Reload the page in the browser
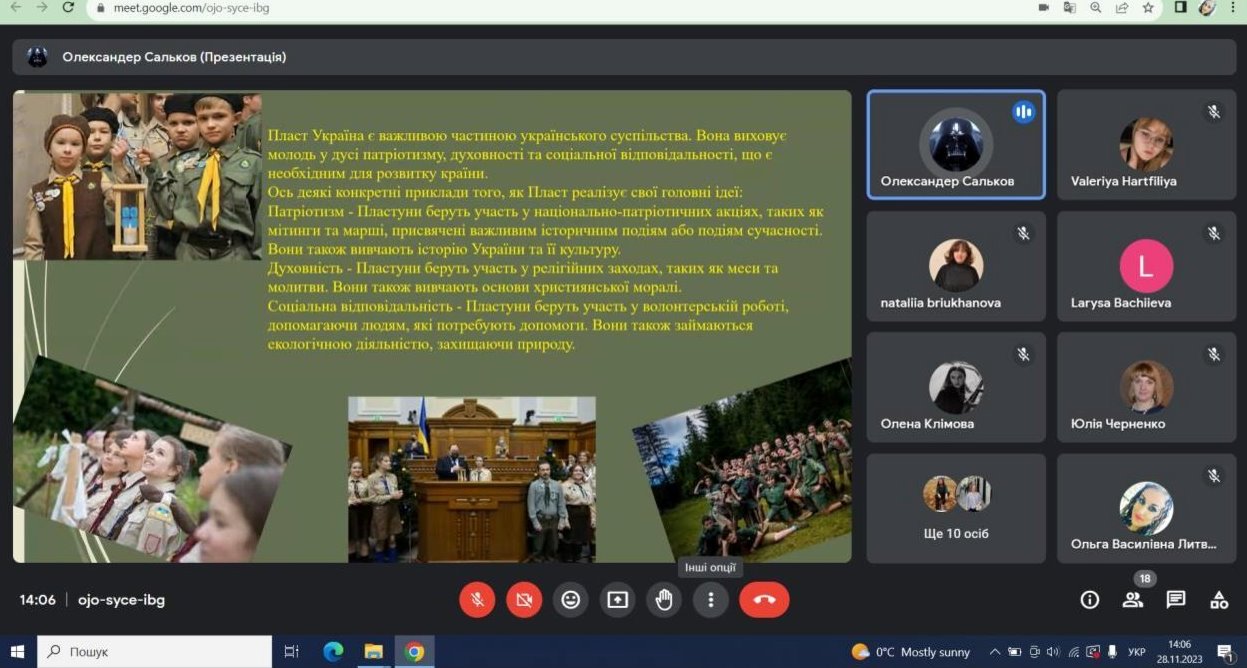 [x=68, y=8]
